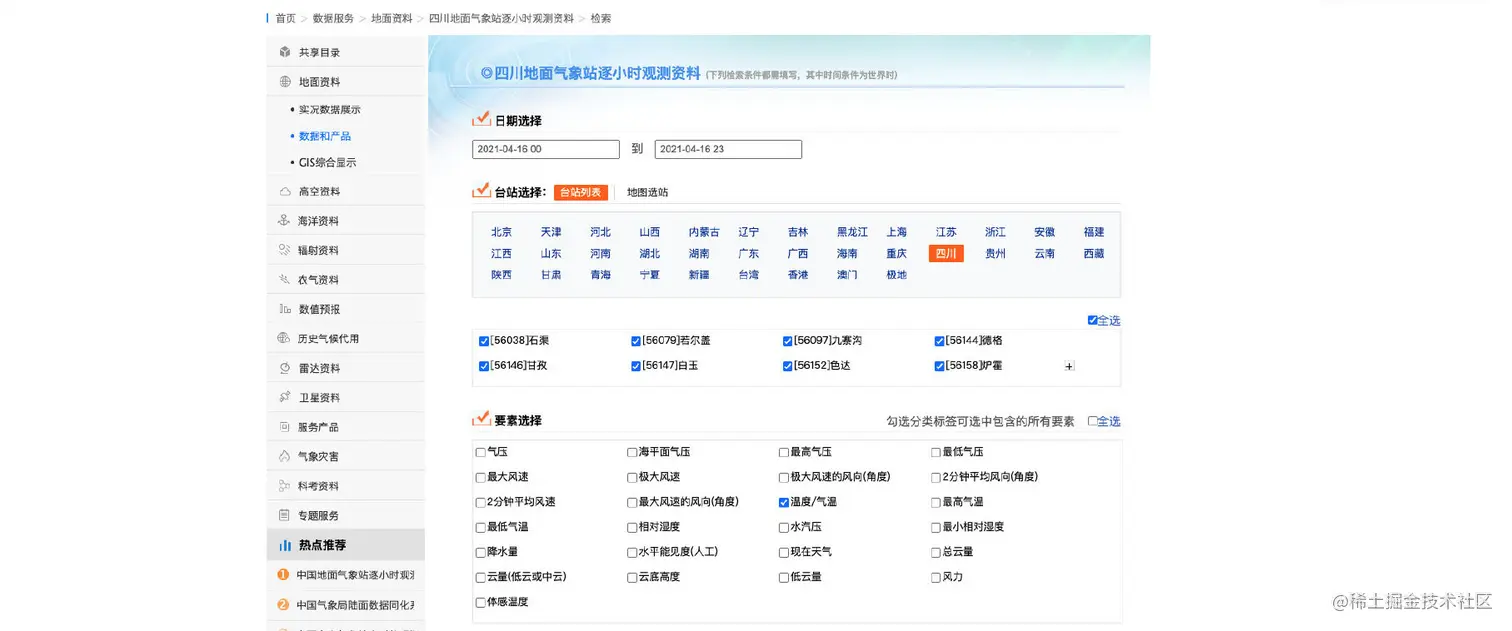Image resolution: width=1512 pixels, height=631 pixels.
Task: Click orange number 2 badge in hot list
Action: click(x=283, y=604)
